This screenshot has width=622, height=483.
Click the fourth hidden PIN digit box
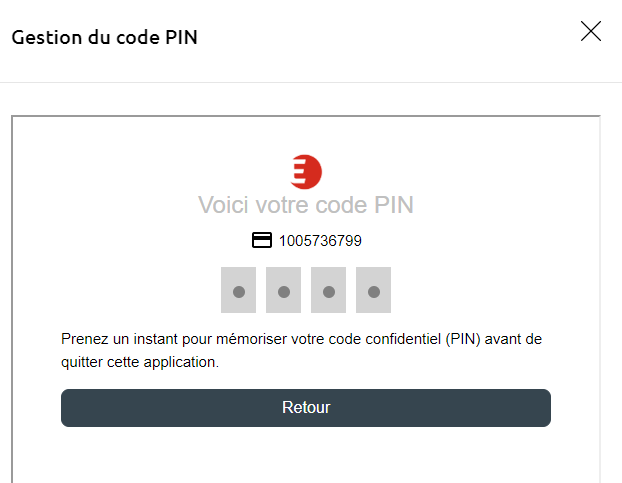click(x=373, y=291)
